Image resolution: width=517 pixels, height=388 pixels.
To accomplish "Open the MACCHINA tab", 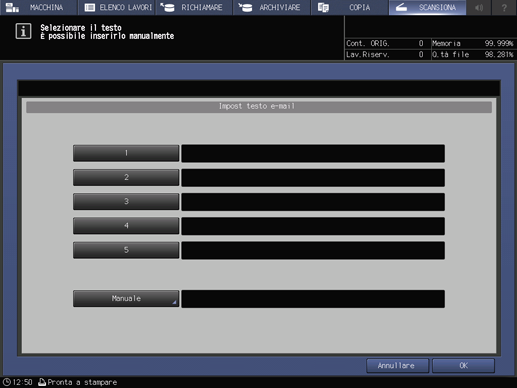I will tap(39, 7).
